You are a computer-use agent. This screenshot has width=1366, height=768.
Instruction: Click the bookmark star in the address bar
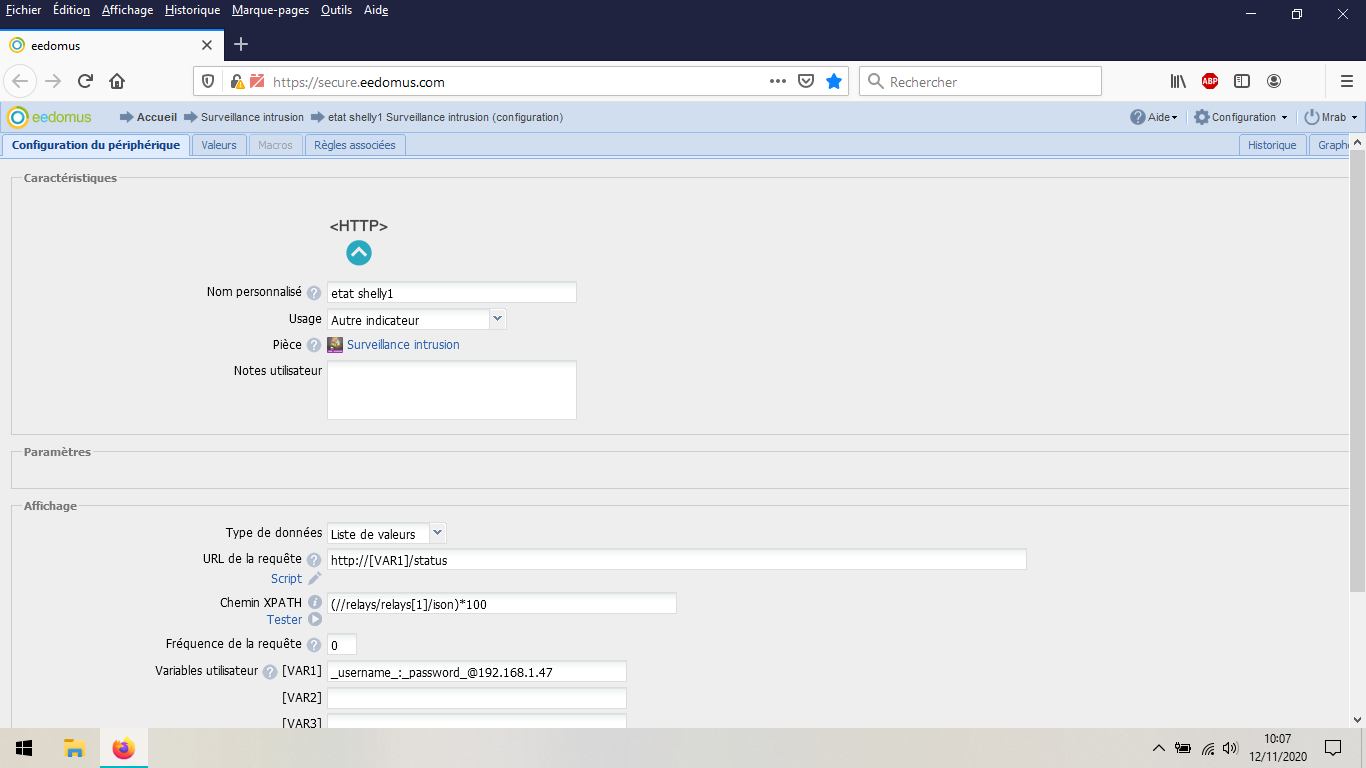[x=834, y=82]
